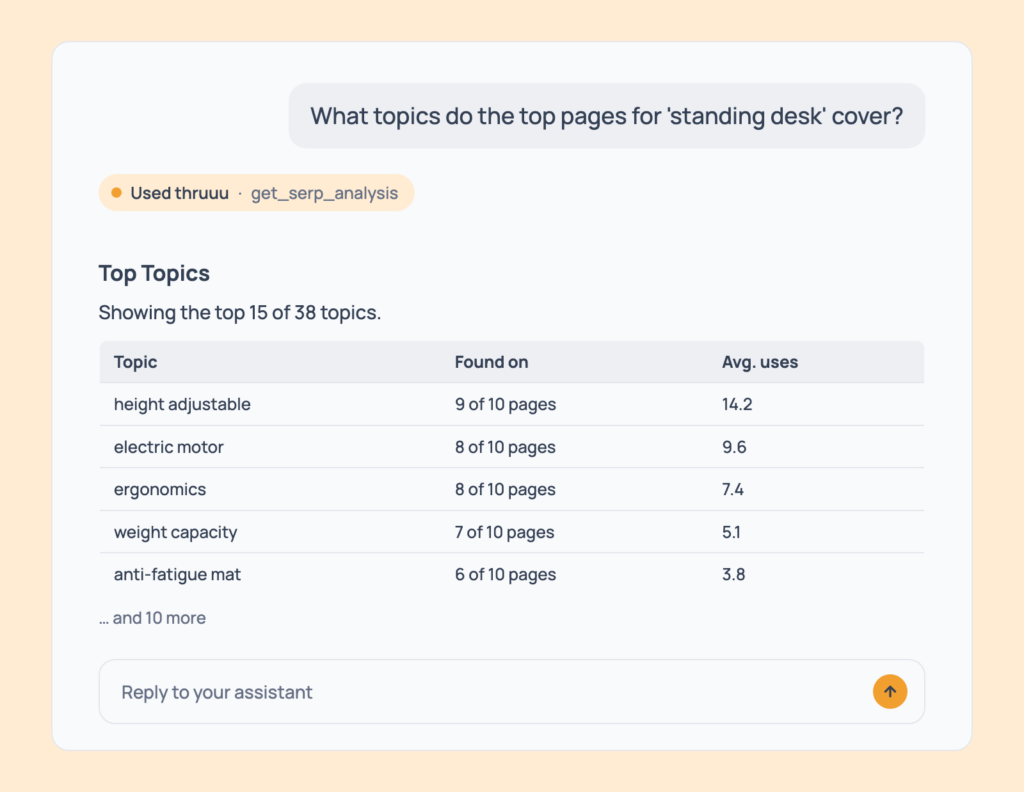This screenshot has width=1024, height=792.
Task: Click '8 of 10 pages' in ergonomics row
Action: pyautogui.click(x=505, y=489)
